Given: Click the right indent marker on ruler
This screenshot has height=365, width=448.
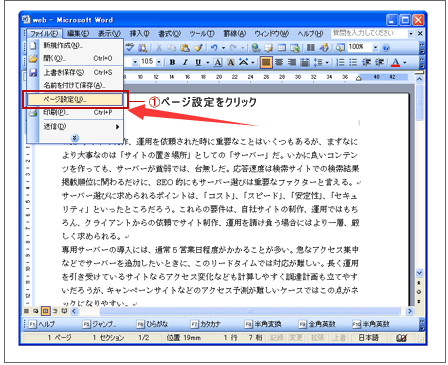Looking at the screenshot, I should [359, 78].
